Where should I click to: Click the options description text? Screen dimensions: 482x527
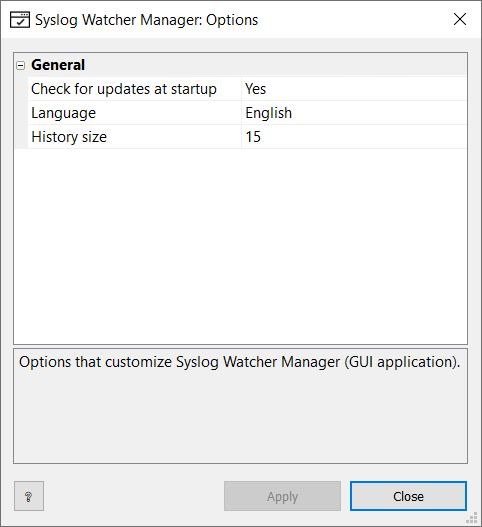[239, 362]
